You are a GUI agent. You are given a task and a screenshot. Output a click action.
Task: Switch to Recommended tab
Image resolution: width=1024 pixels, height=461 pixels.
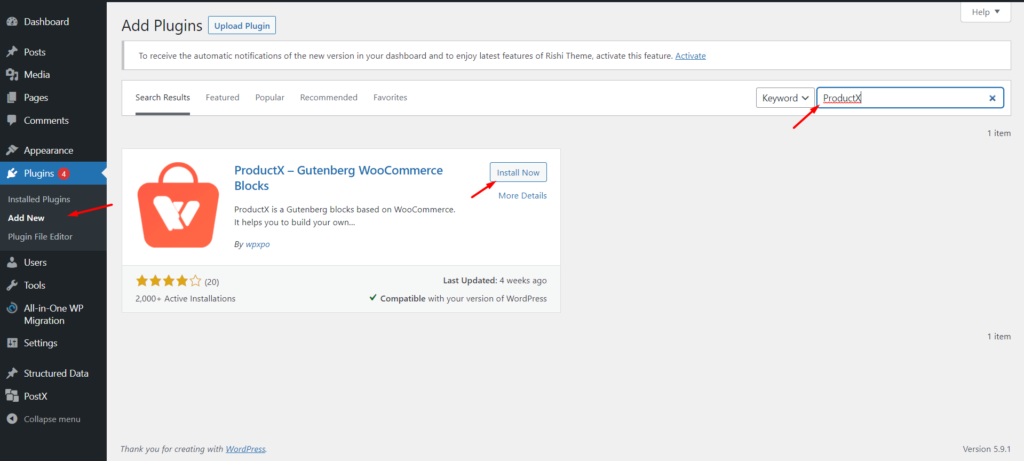click(x=328, y=97)
